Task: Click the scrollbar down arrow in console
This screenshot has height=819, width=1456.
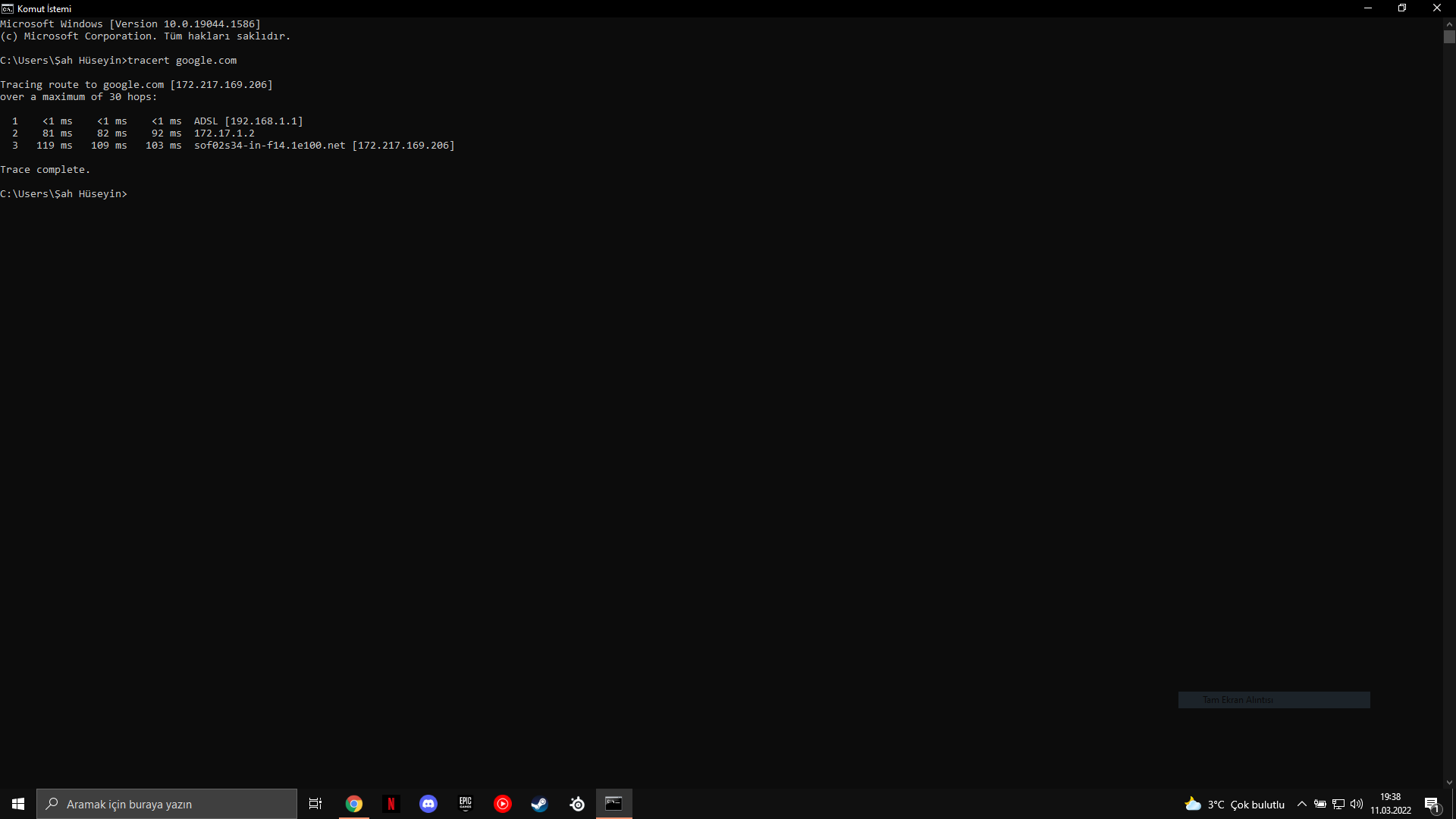Action: (x=1449, y=783)
